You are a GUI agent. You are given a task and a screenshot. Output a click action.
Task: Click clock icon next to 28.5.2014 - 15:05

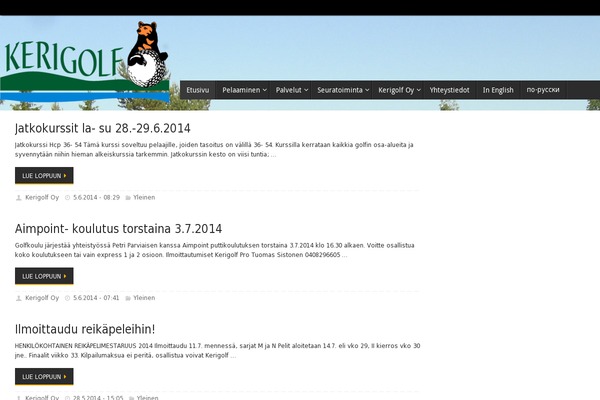(67, 398)
